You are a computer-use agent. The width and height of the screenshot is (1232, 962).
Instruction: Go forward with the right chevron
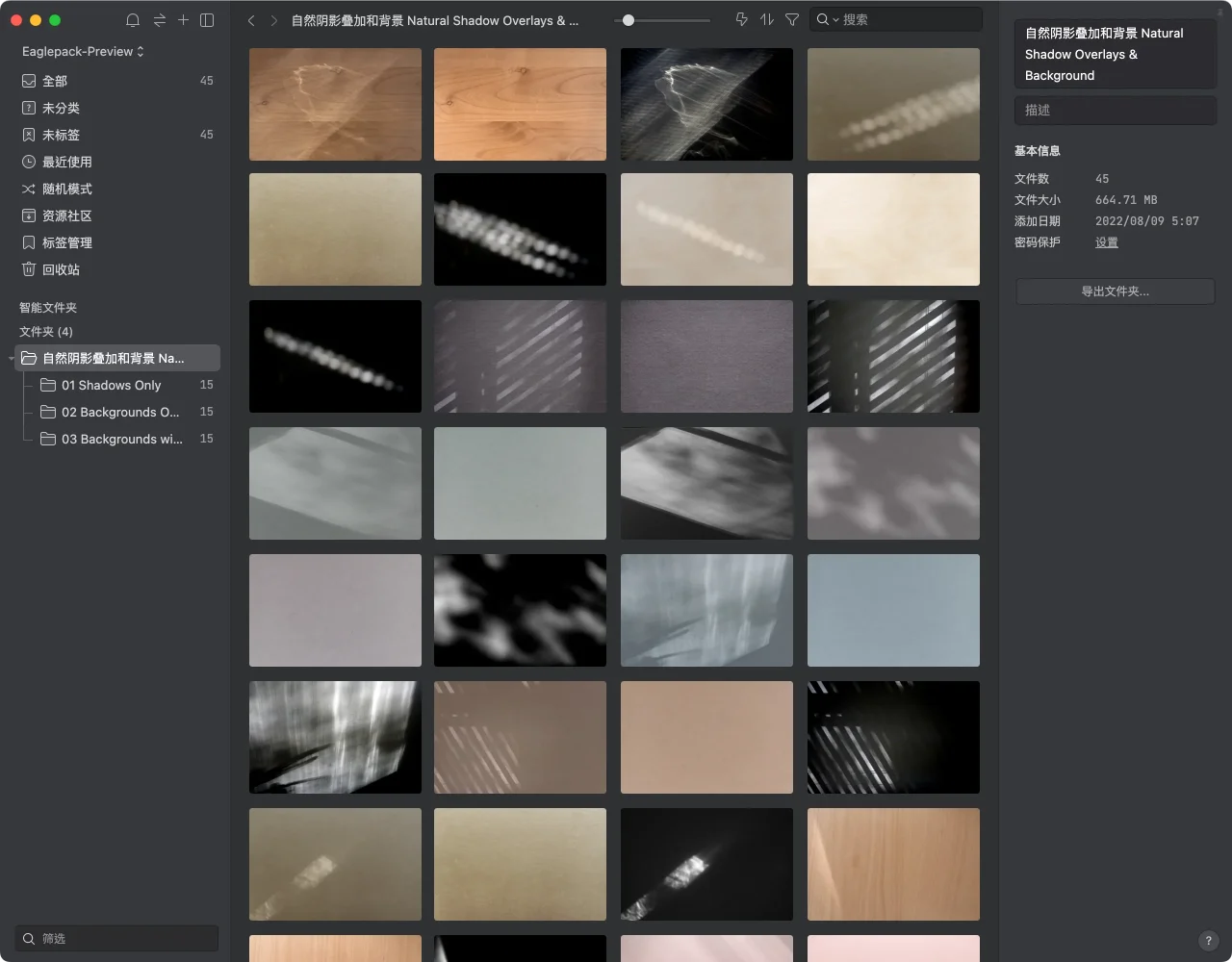point(274,20)
